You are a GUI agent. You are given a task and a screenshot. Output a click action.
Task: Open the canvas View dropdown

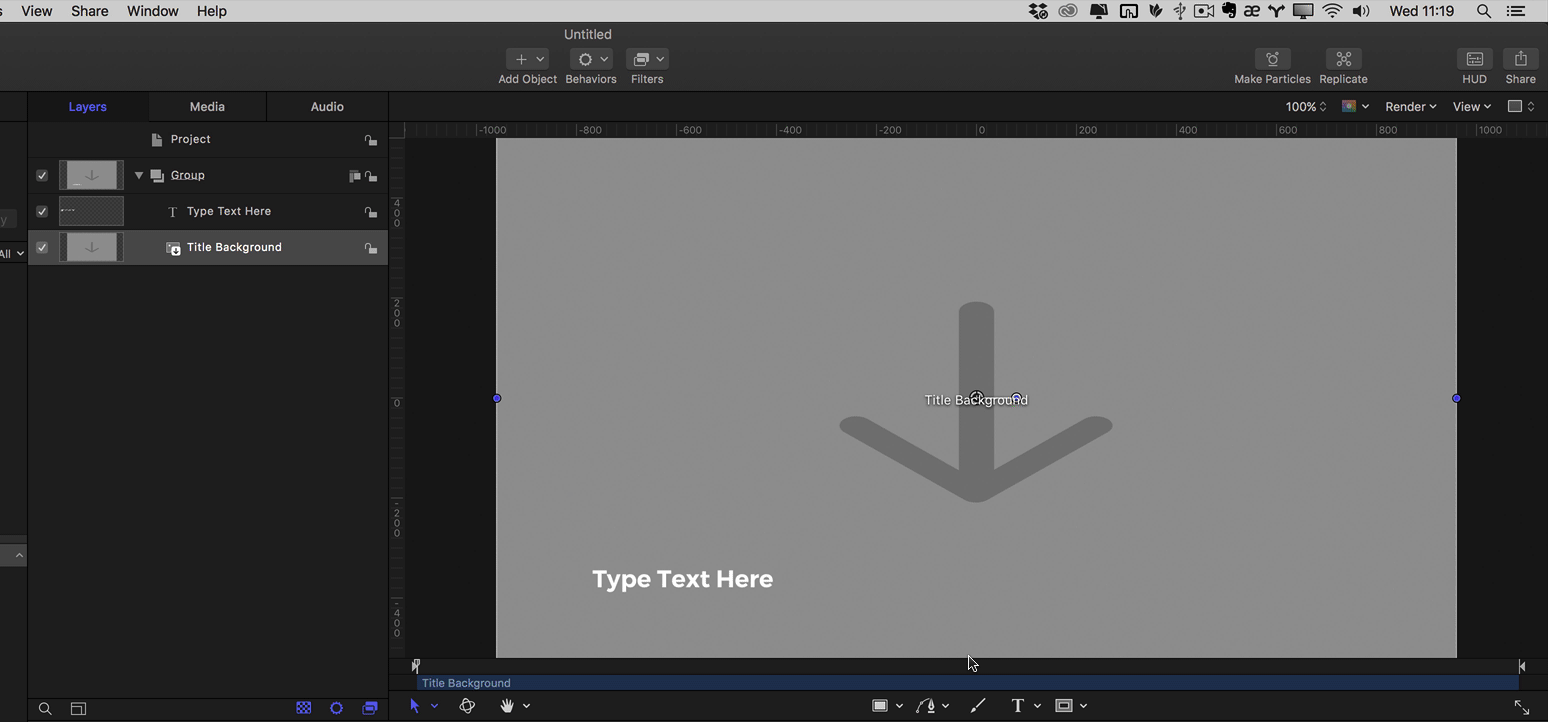click(x=1471, y=106)
